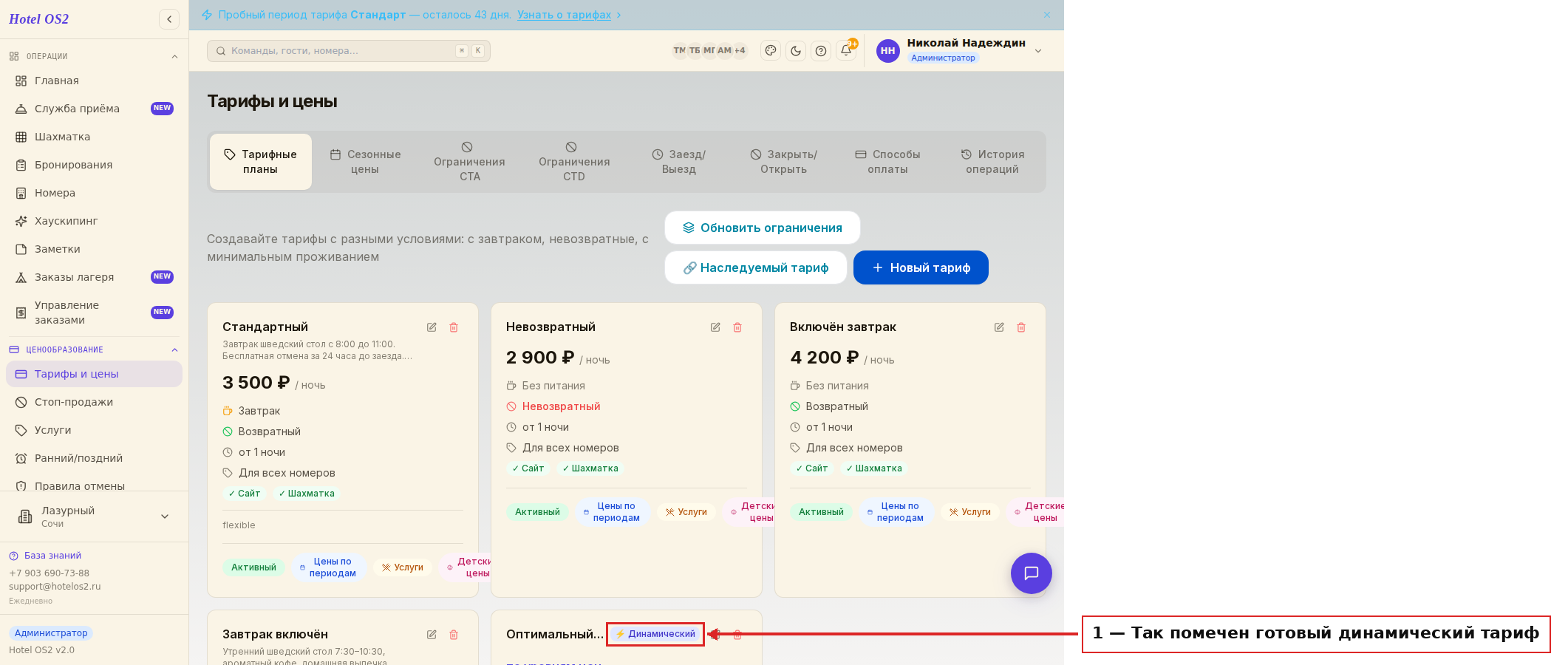
Task: Delete the Стандартный tariff using trash icon
Action: tap(454, 327)
